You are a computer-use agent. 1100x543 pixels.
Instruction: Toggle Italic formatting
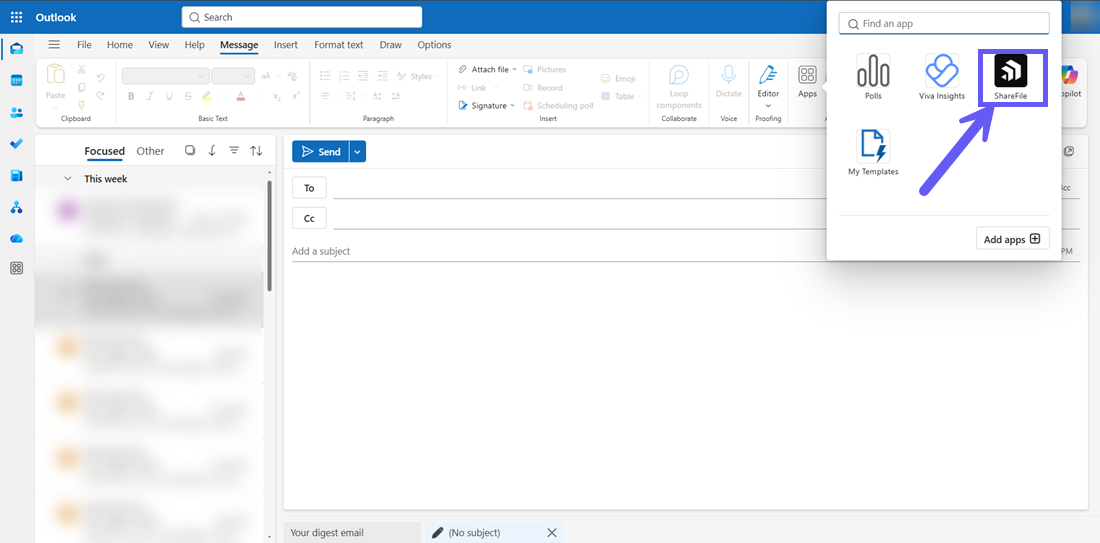(x=150, y=96)
